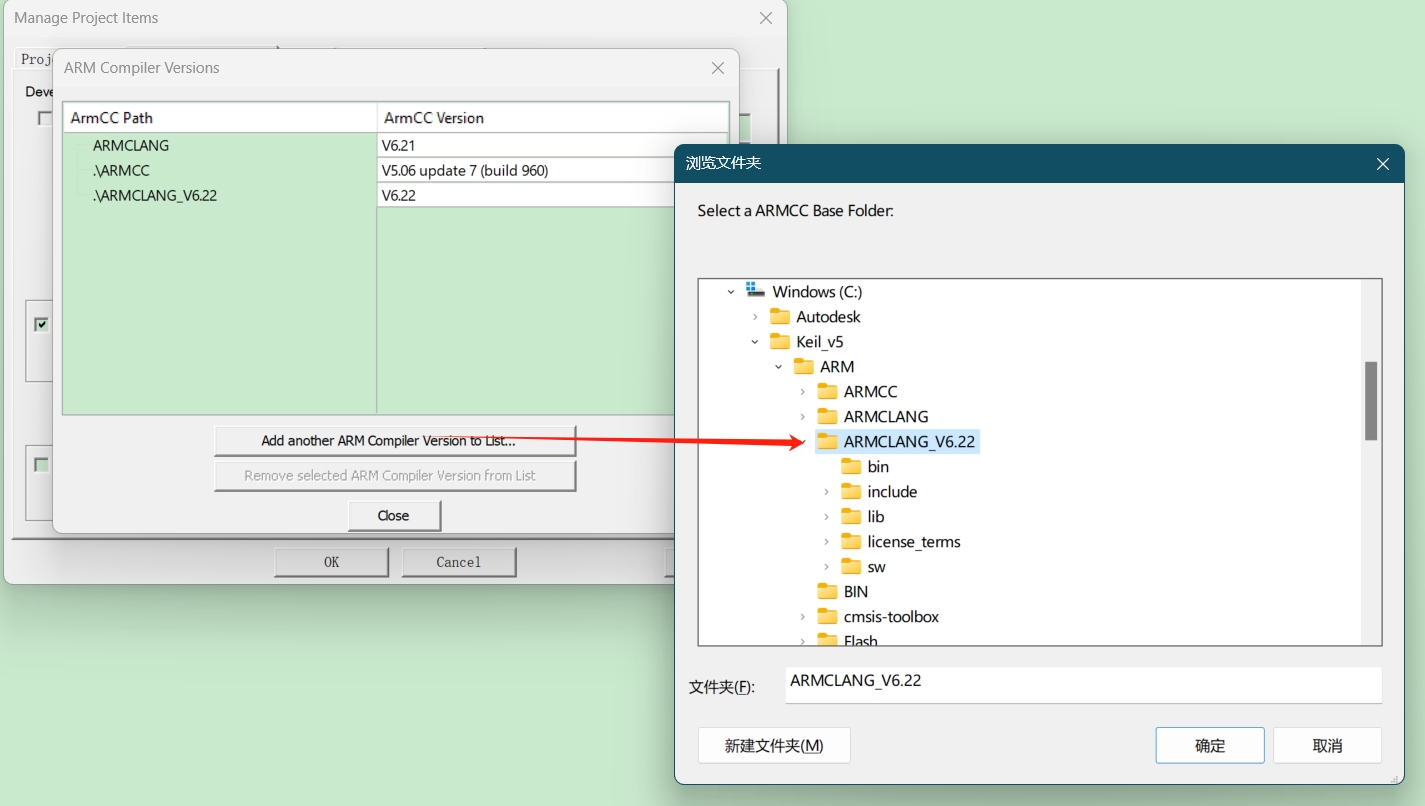Click the cmsis-toolbox folder icon

coord(827,617)
